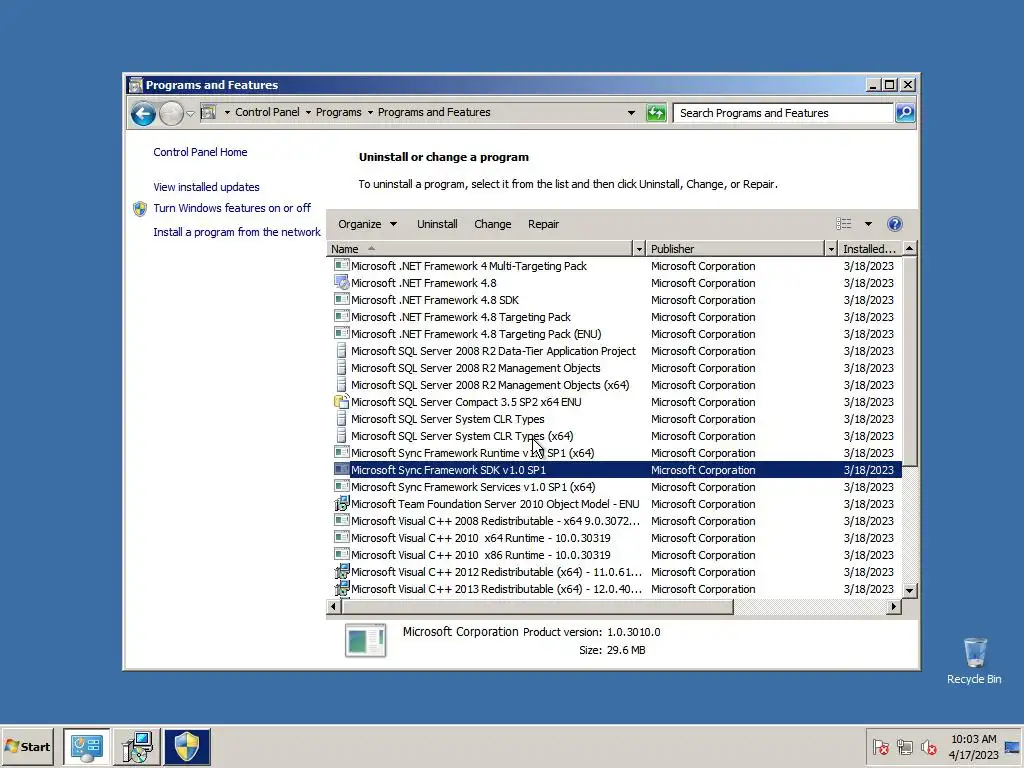Viewport: 1024px width, 768px height.
Task: Open Control Panel Home link
Action: pos(200,152)
